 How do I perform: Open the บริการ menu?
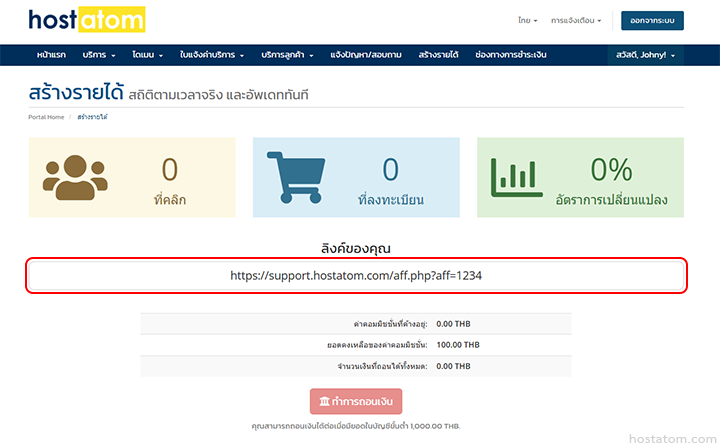pos(99,55)
